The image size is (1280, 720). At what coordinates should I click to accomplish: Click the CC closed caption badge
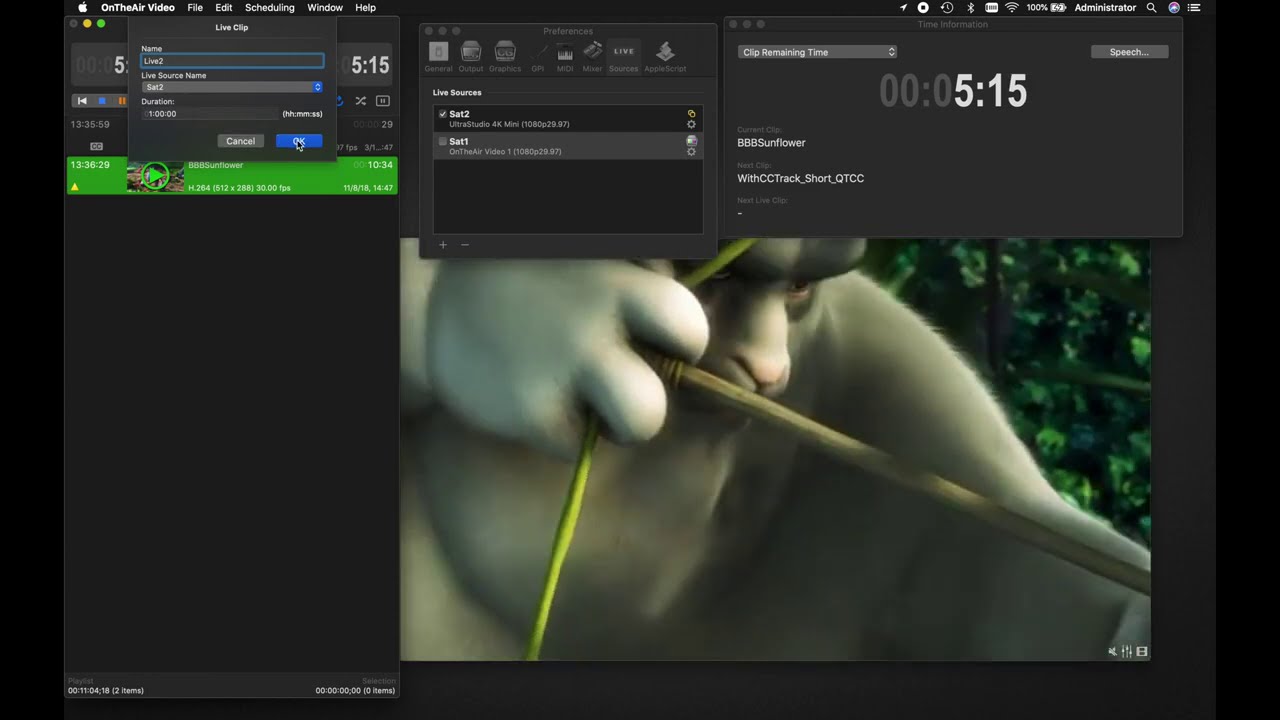[x=96, y=147]
